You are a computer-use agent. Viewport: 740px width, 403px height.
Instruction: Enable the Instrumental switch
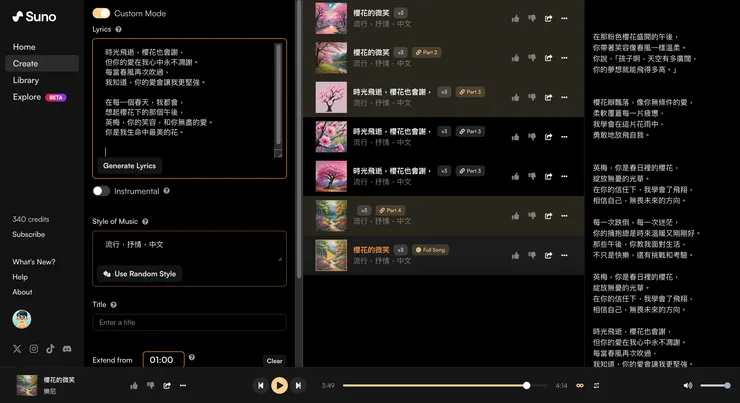click(101, 191)
